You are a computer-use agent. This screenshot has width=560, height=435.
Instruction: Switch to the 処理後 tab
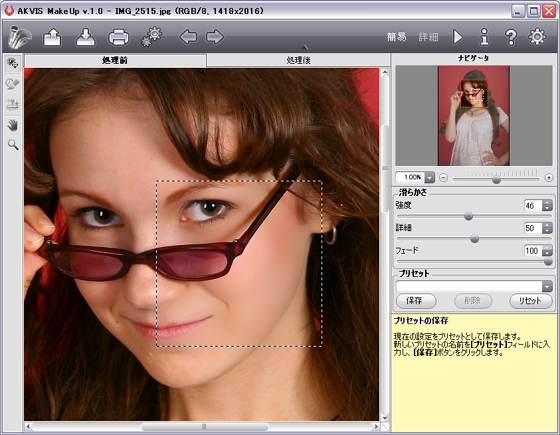[x=299, y=60]
